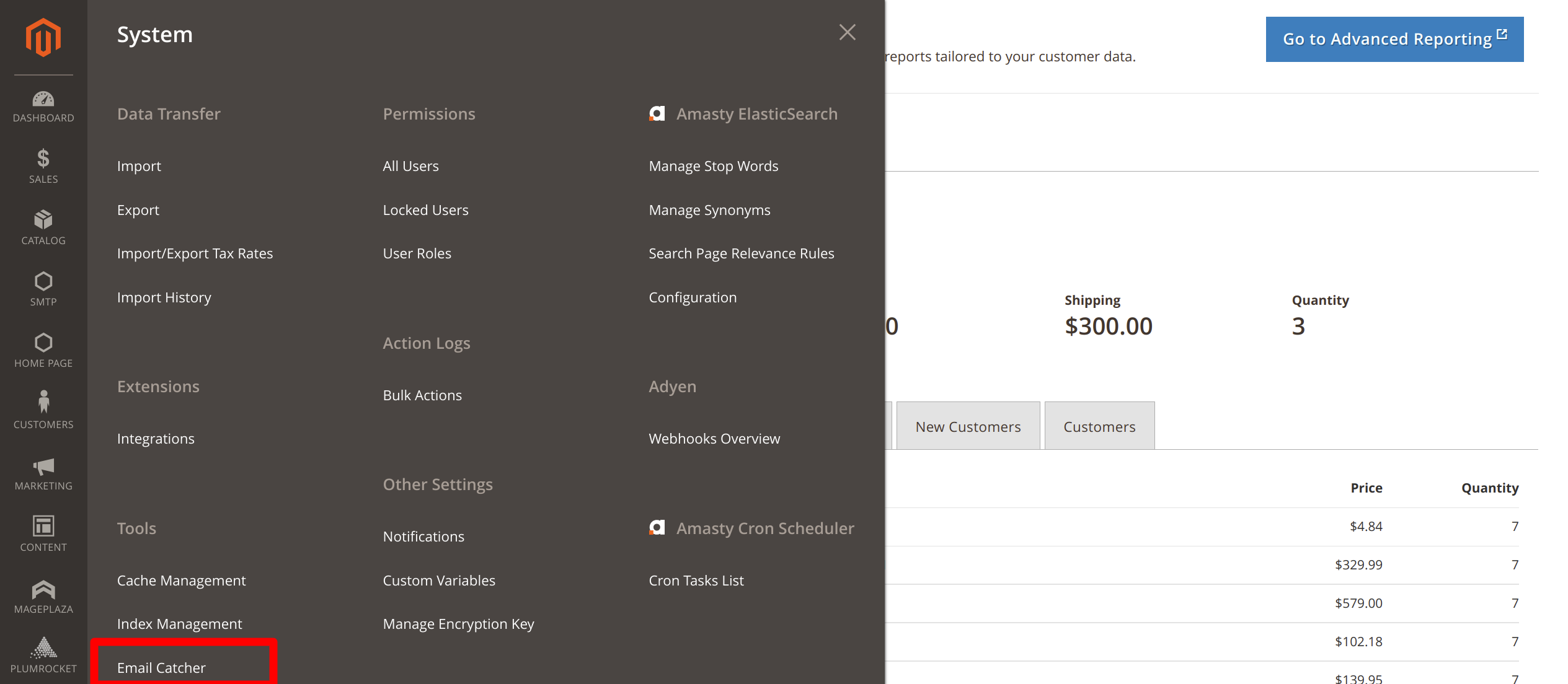
Task: Select the Home Page sidebar icon
Action: click(43, 349)
